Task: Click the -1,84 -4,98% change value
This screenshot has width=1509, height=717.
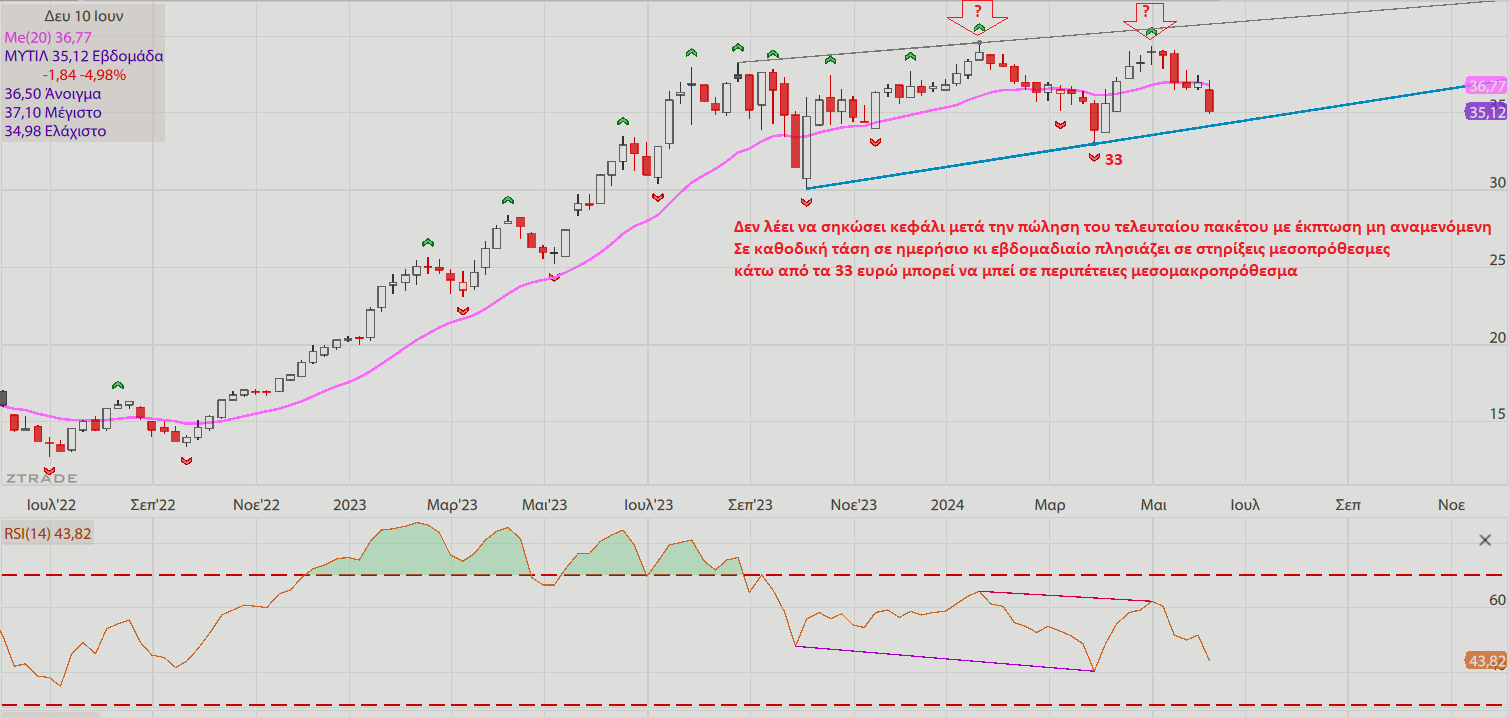Action: pos(84,75)
